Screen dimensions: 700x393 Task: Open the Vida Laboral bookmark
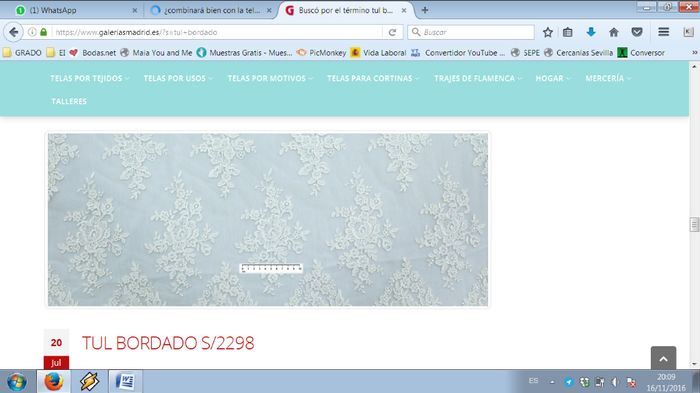tap(379, 53)
